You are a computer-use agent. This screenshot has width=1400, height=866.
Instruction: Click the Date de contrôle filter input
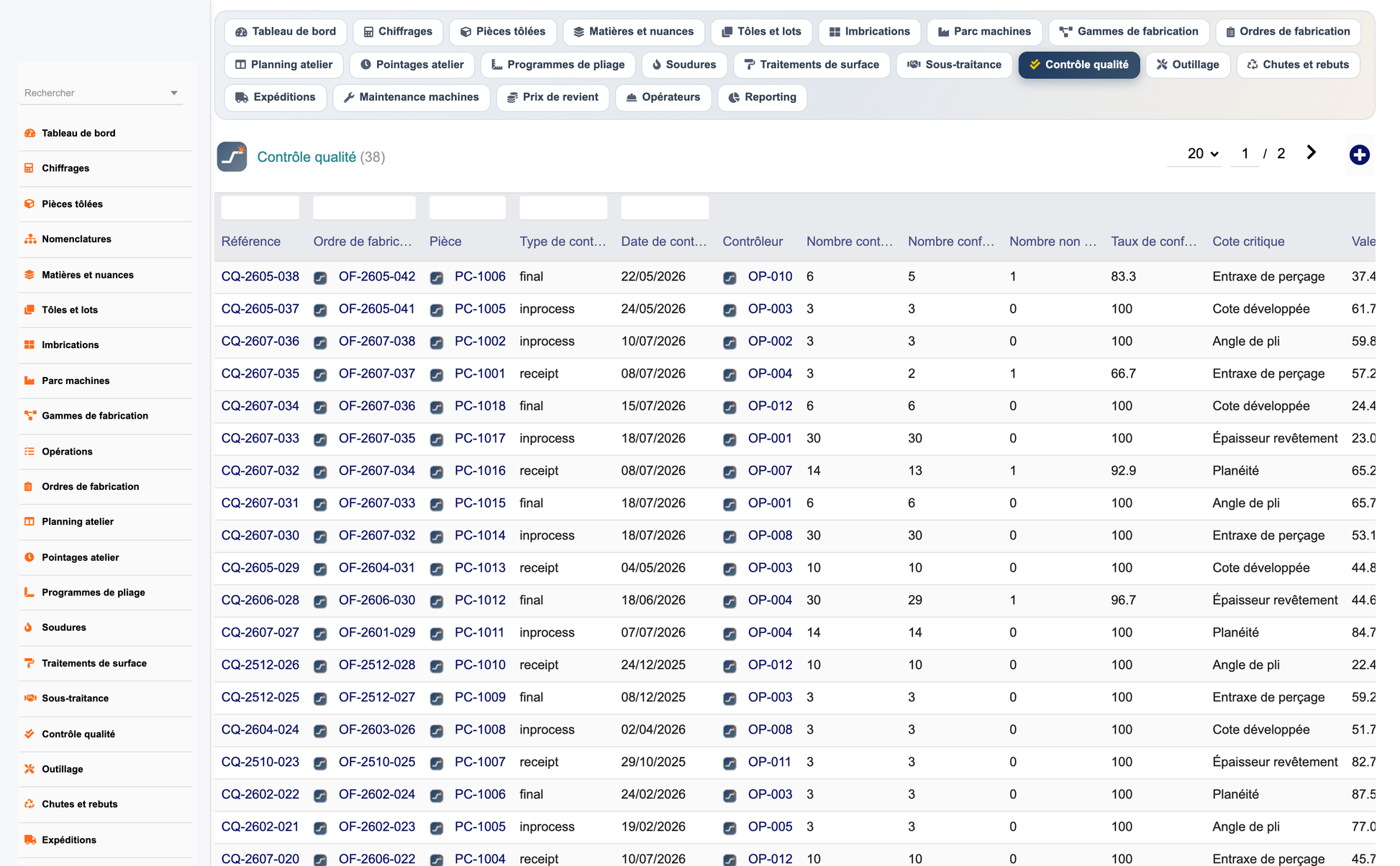point(665,207)
